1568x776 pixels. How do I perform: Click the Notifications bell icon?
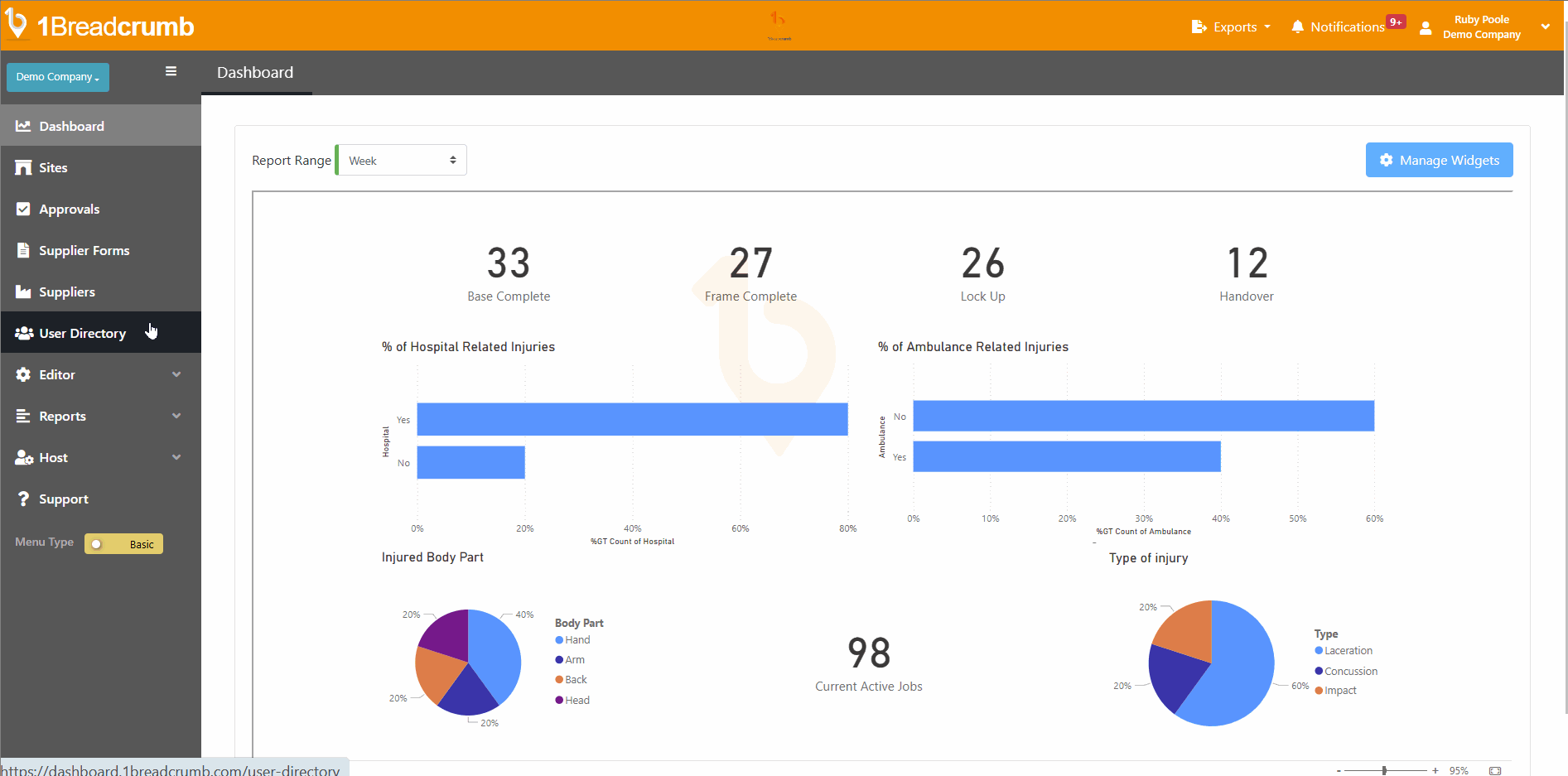pyautogui.click(x=1297, y=27)
